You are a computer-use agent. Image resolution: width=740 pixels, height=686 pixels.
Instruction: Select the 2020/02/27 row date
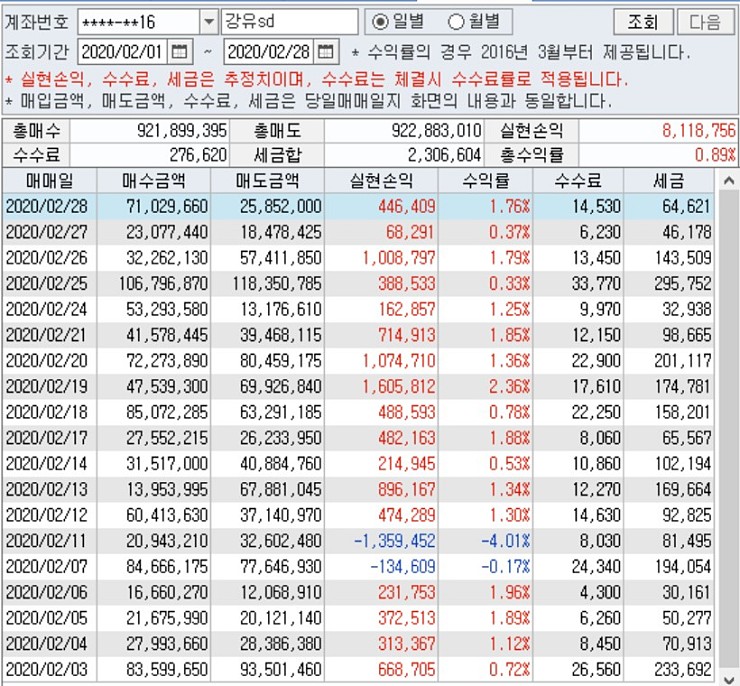[47, 232]
